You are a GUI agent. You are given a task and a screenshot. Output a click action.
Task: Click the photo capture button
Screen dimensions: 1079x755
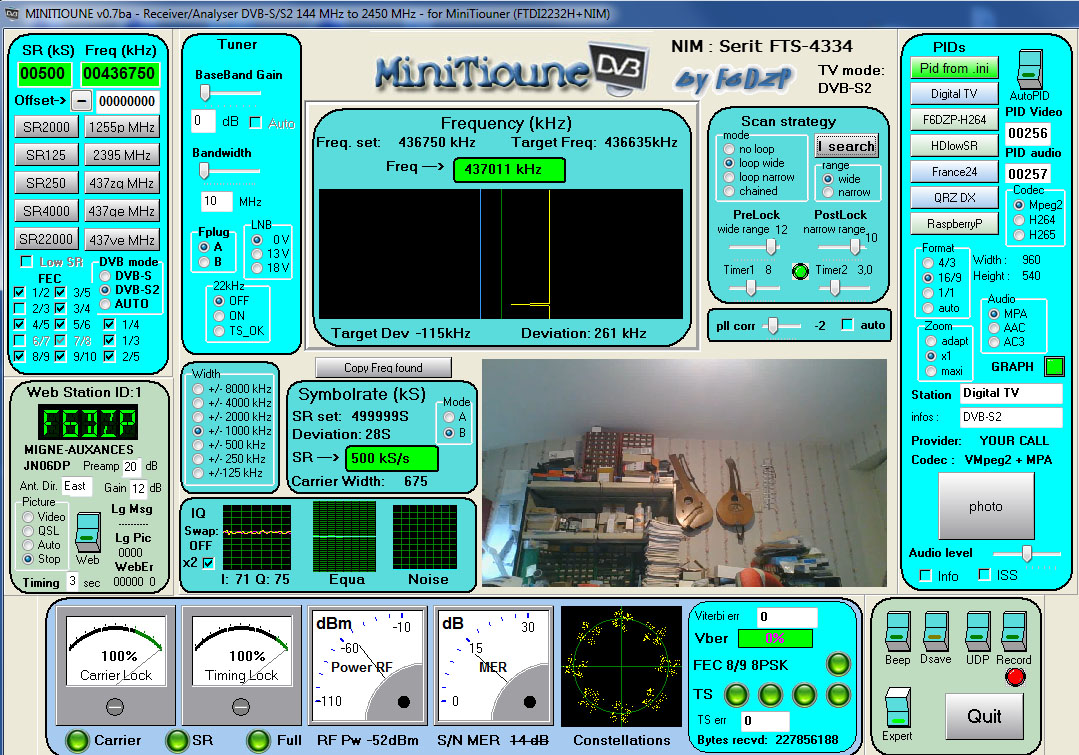(x=985, y=506)
